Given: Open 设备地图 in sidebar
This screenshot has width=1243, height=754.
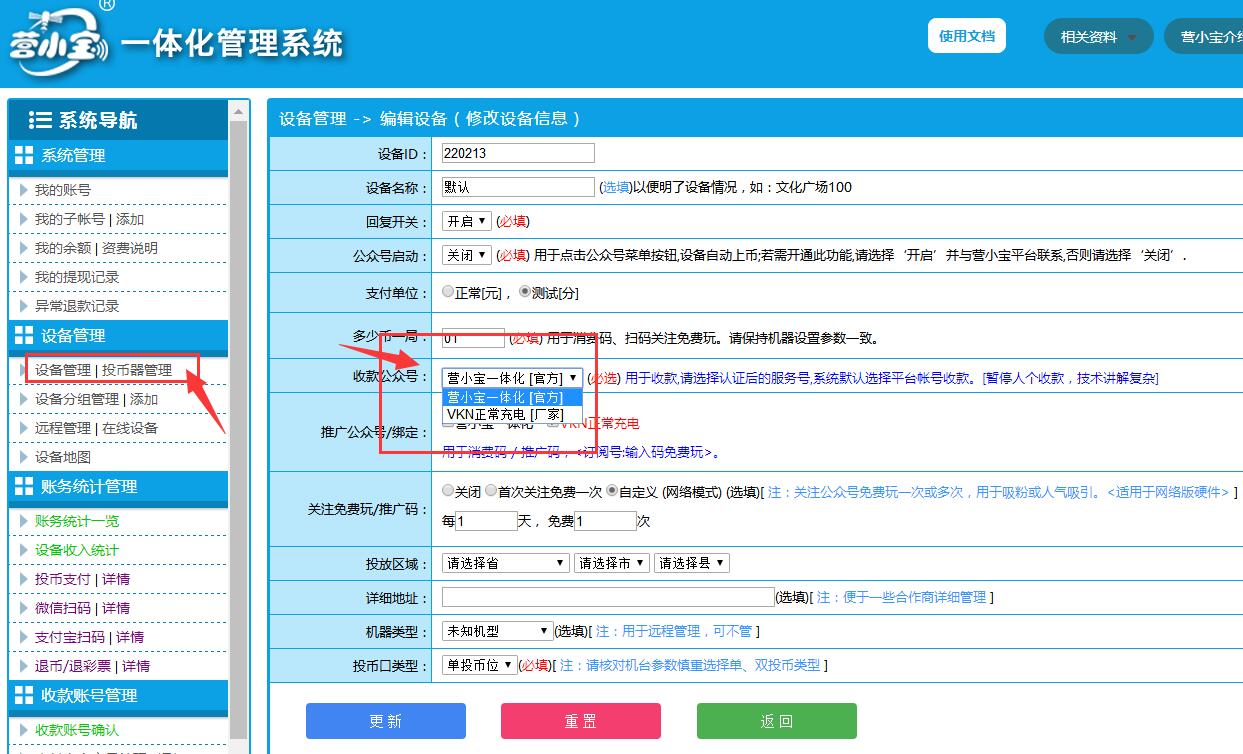Looking at the screenshot, I should click(x=63, y=457).
